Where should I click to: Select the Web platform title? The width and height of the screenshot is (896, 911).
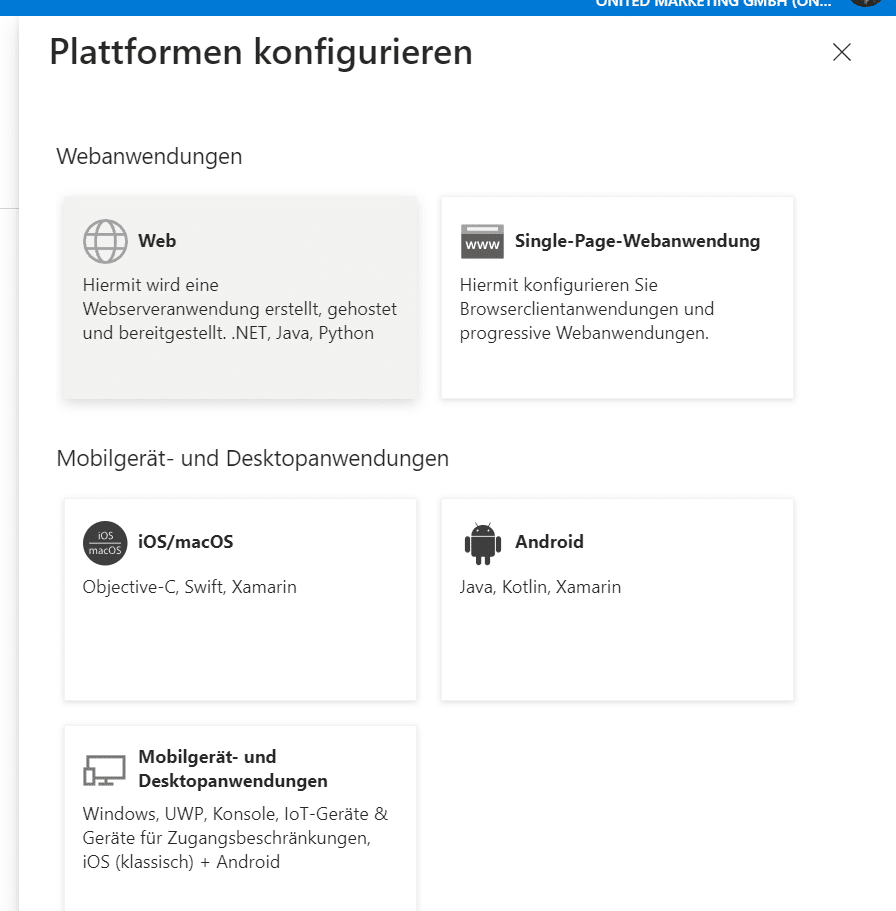[x=157, y=241]
